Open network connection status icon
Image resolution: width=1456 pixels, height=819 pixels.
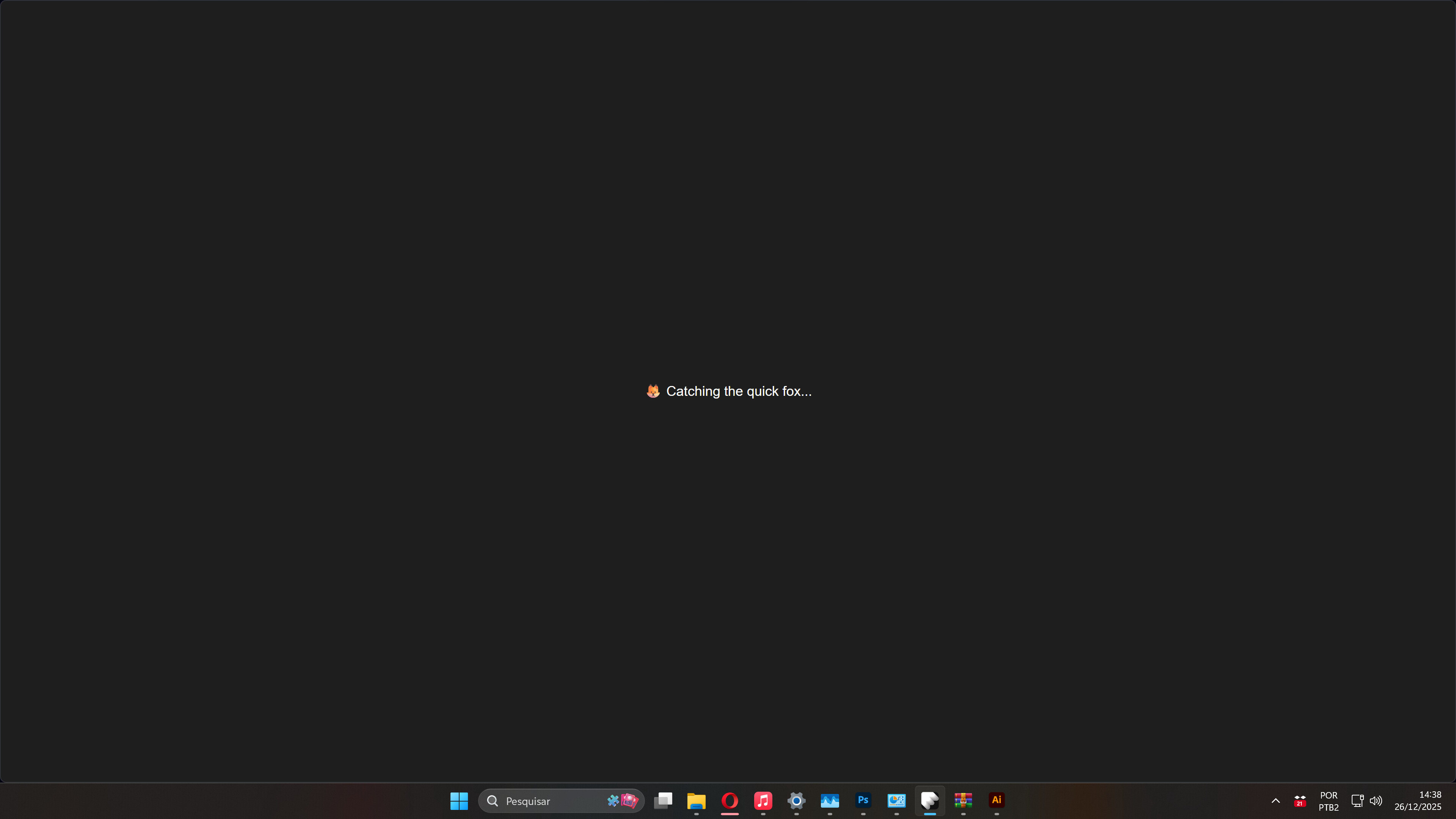coord(1357,801)
